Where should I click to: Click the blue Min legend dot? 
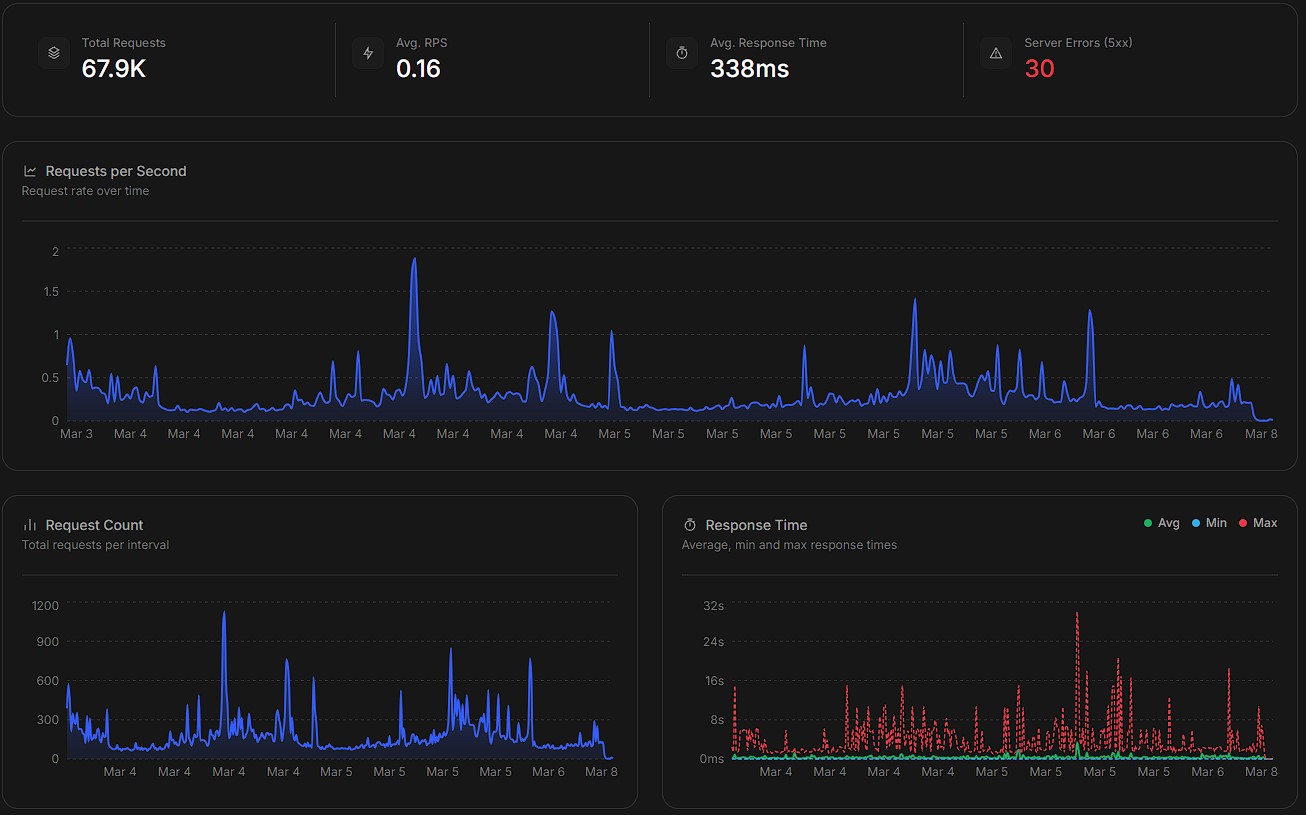coord(1196,523)
